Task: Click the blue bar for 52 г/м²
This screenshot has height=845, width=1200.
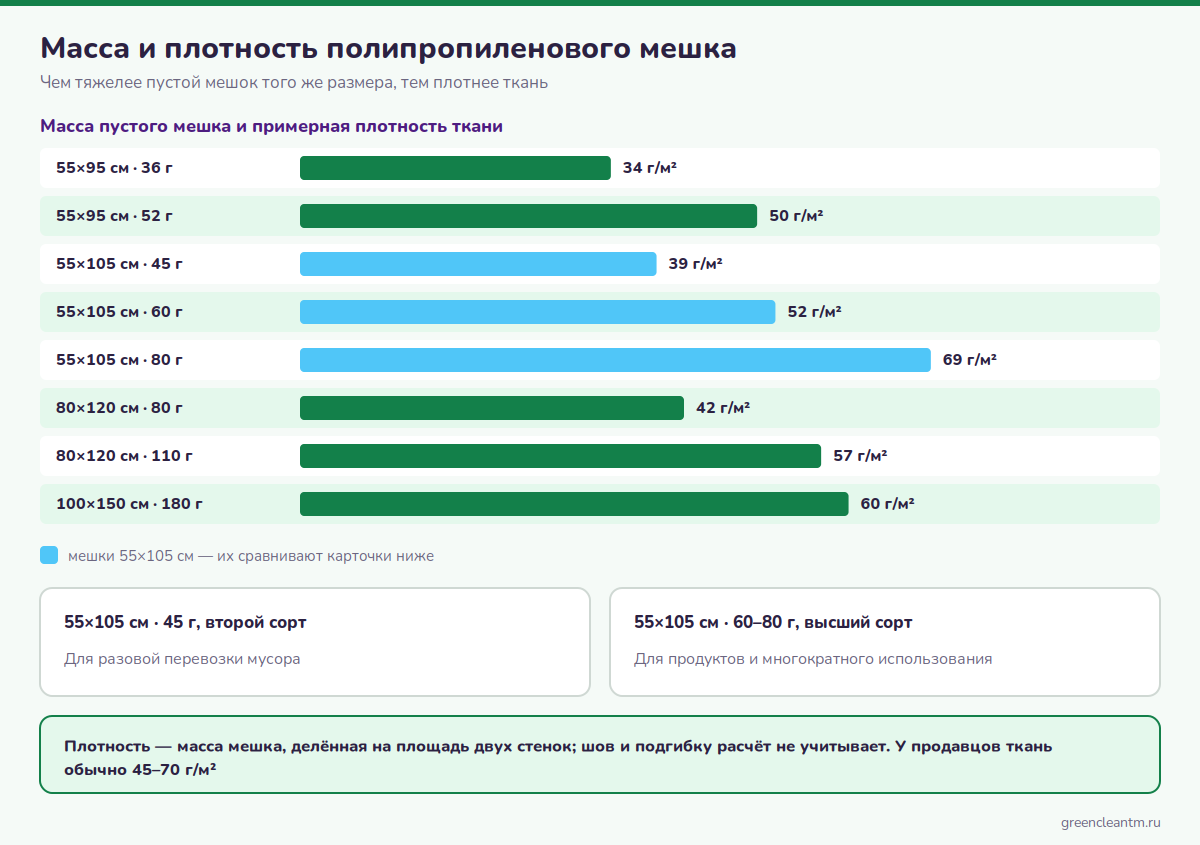Action: pyautogui.click(x=537, y=312)
